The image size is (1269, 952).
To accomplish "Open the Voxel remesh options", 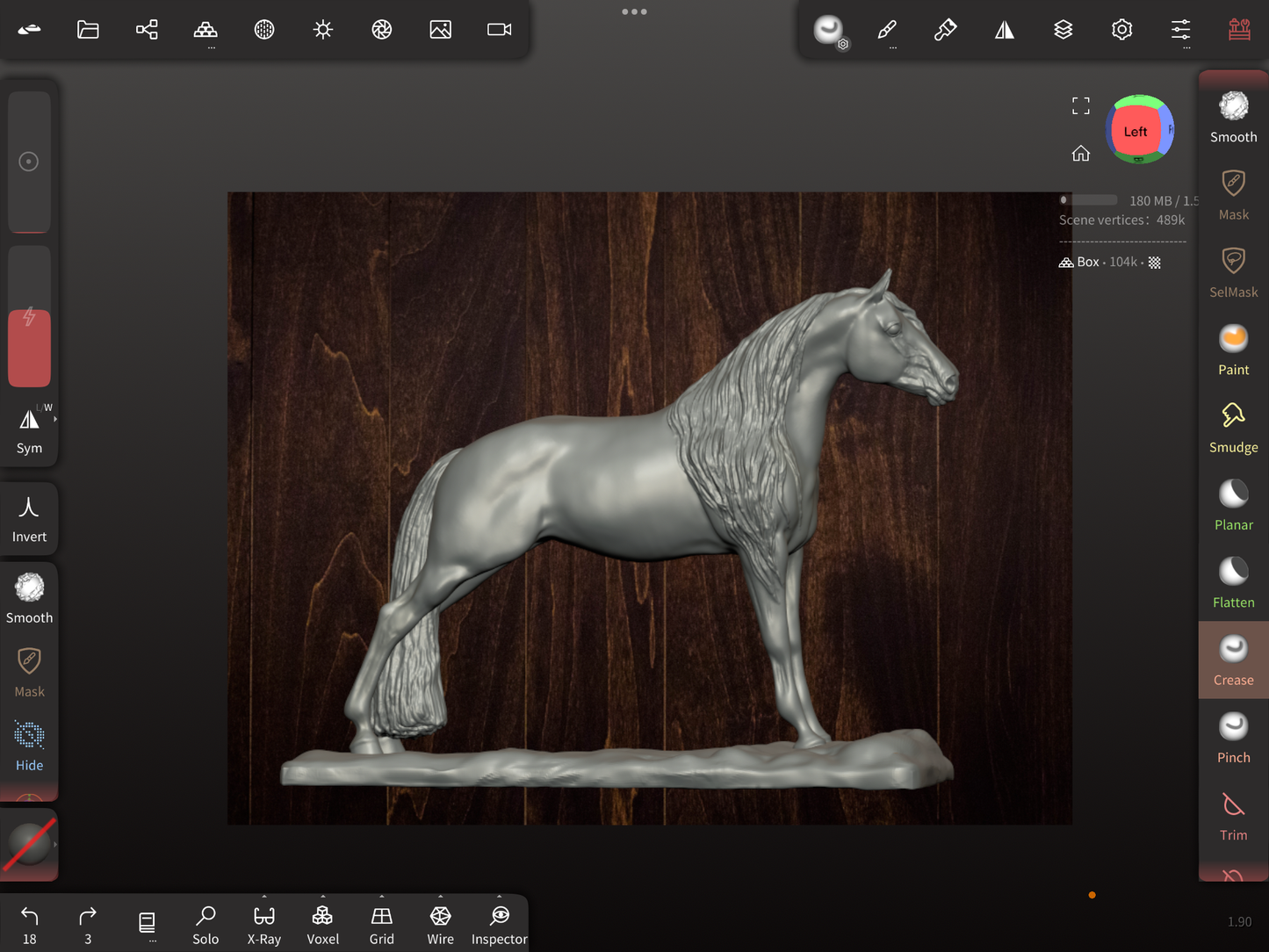I will (322, 925).
